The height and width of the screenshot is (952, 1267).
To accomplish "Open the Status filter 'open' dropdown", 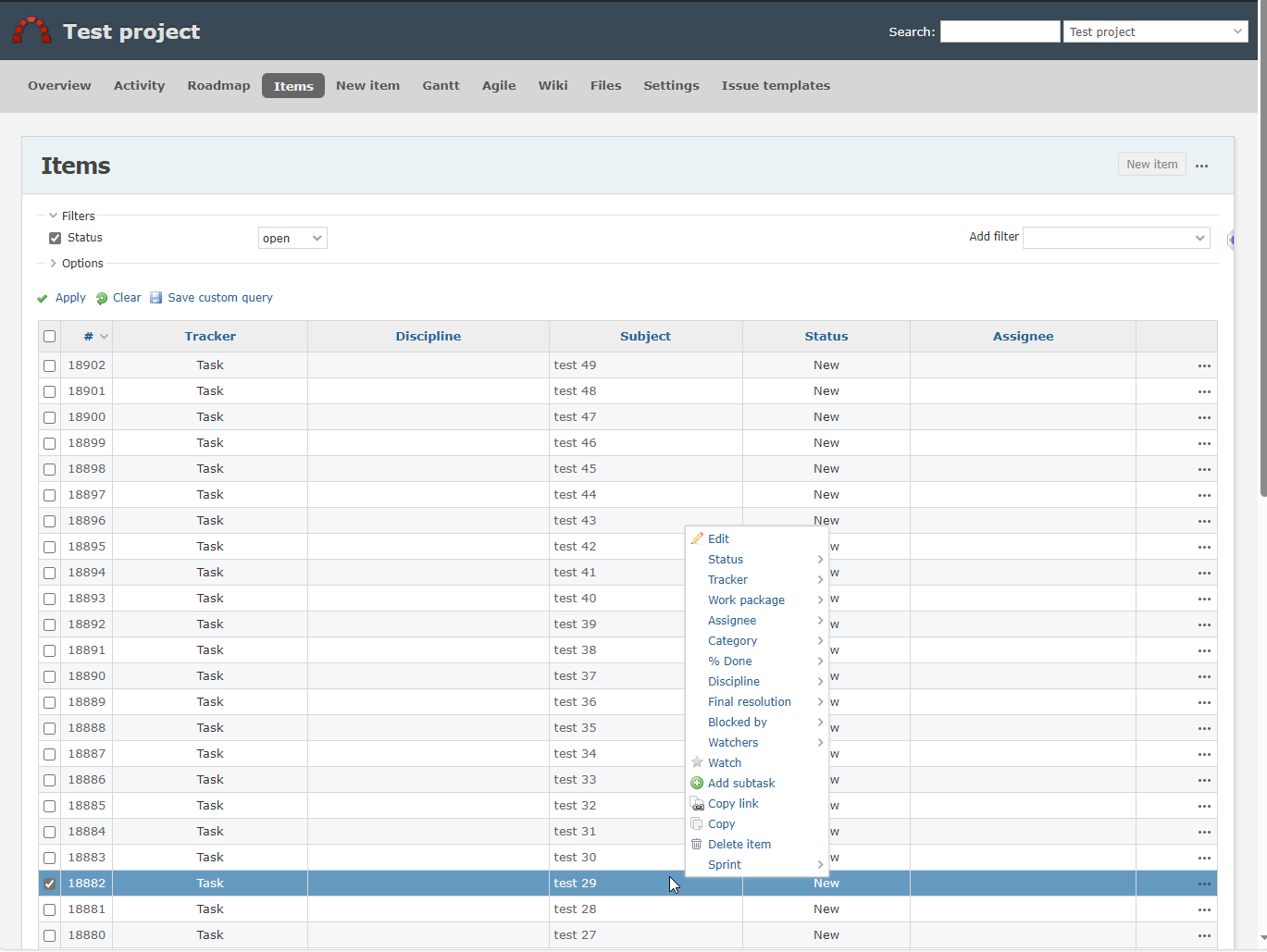I will click(x=292, y=238).
